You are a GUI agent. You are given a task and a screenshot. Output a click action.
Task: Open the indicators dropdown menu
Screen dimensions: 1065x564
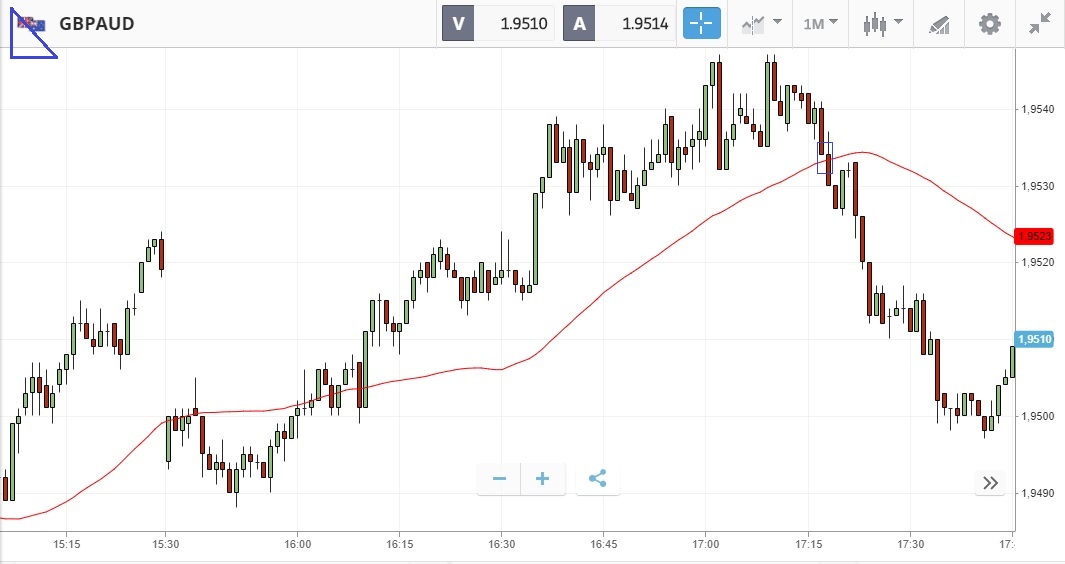(x=761, y=23)
